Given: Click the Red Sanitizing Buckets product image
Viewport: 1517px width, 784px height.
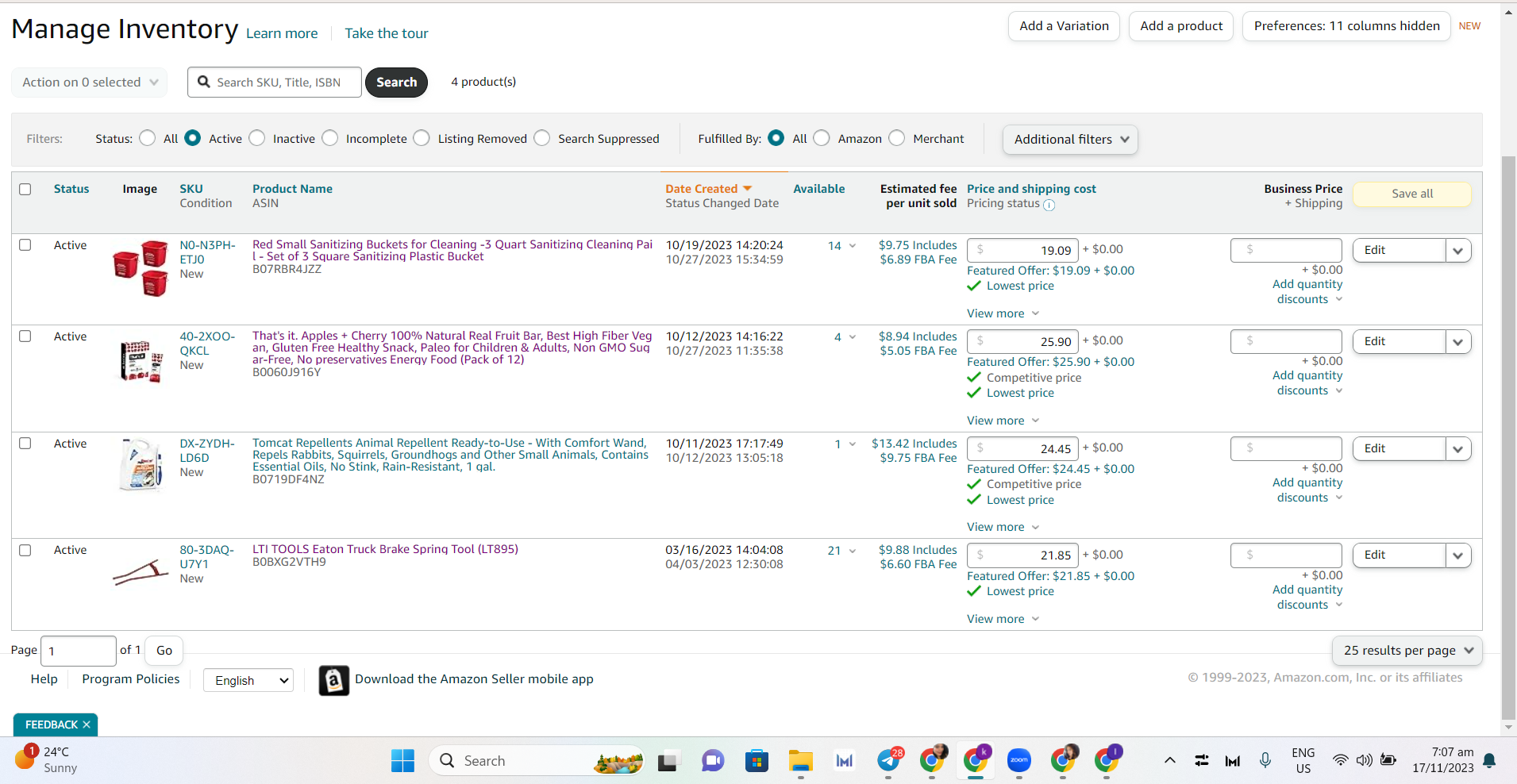Looking at the screenshot, I should [141, 268].
